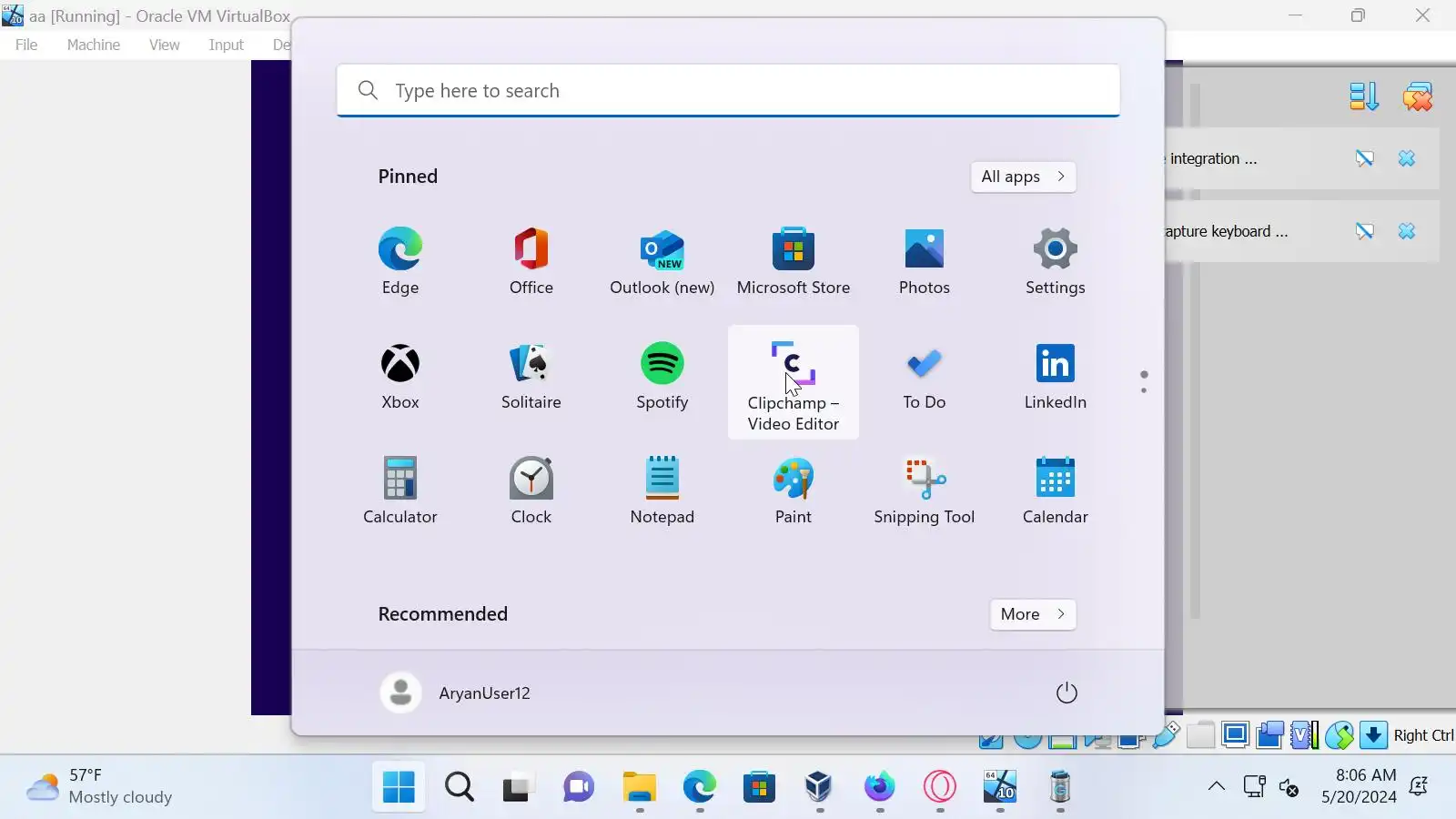Close the mouse integration notification
The height and width of the screenshot is (819, 1456).
[x=1407, y=158]
